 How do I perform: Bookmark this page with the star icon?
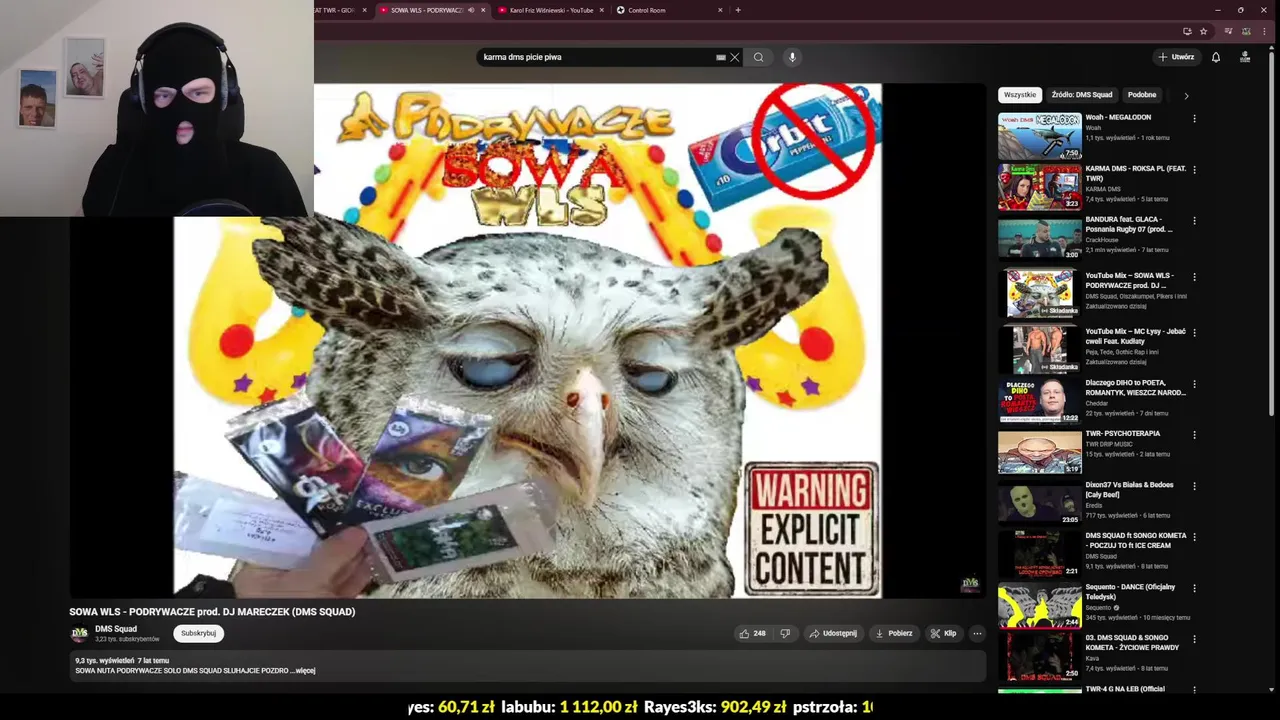[x=1203, y=31]
